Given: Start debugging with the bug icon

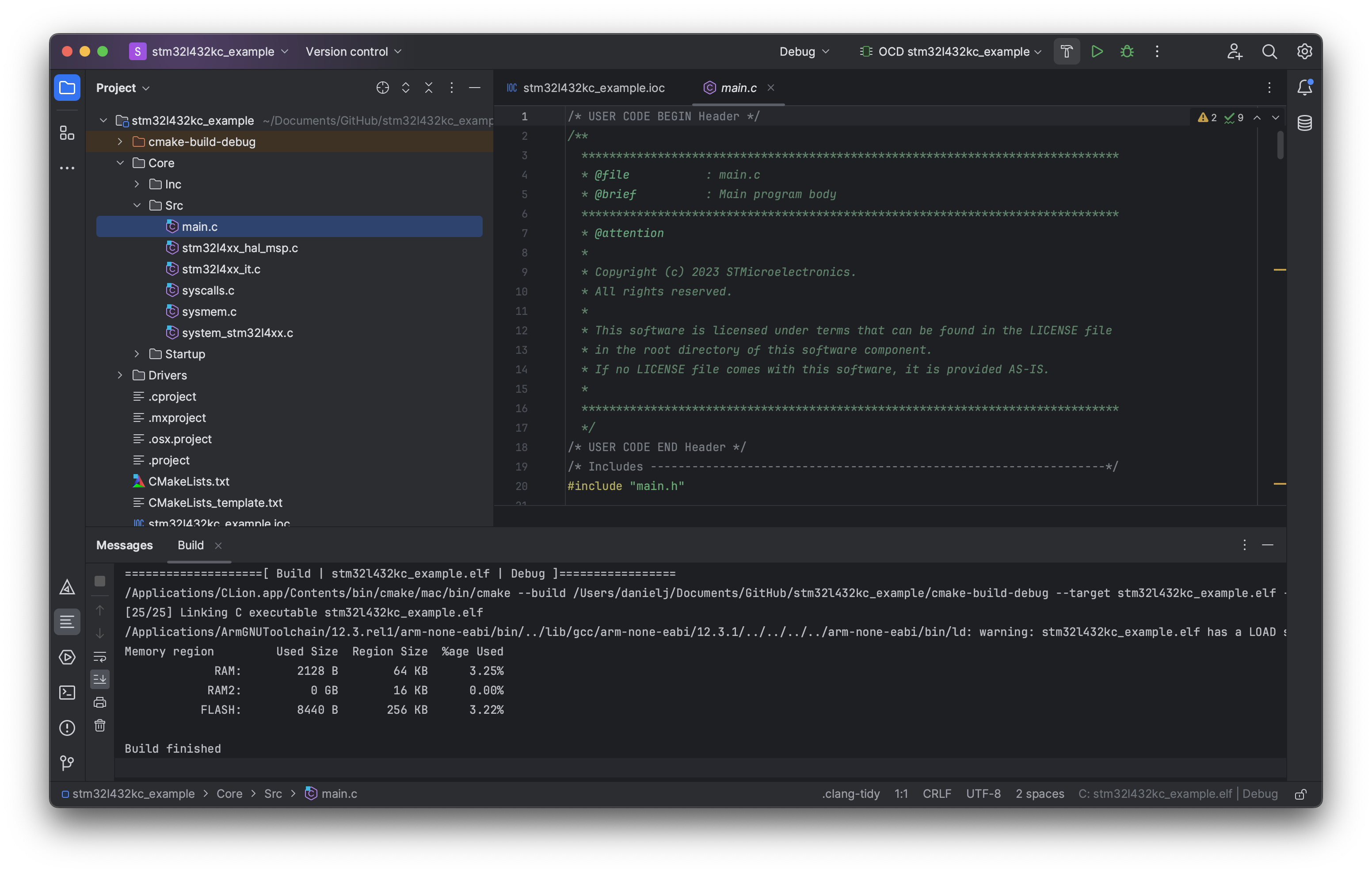Looking at the screenshot, I should tap(1127, 51).
